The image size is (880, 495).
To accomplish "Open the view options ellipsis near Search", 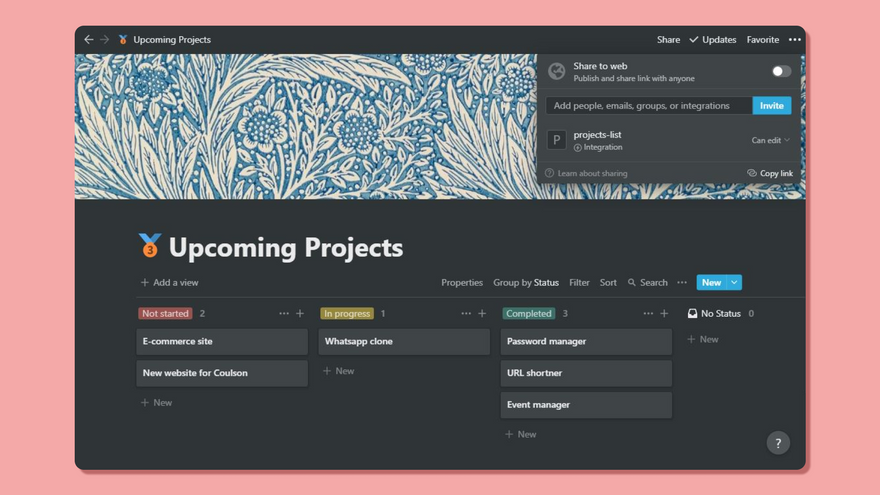I will pyautogui.click(x=682, y=283).
